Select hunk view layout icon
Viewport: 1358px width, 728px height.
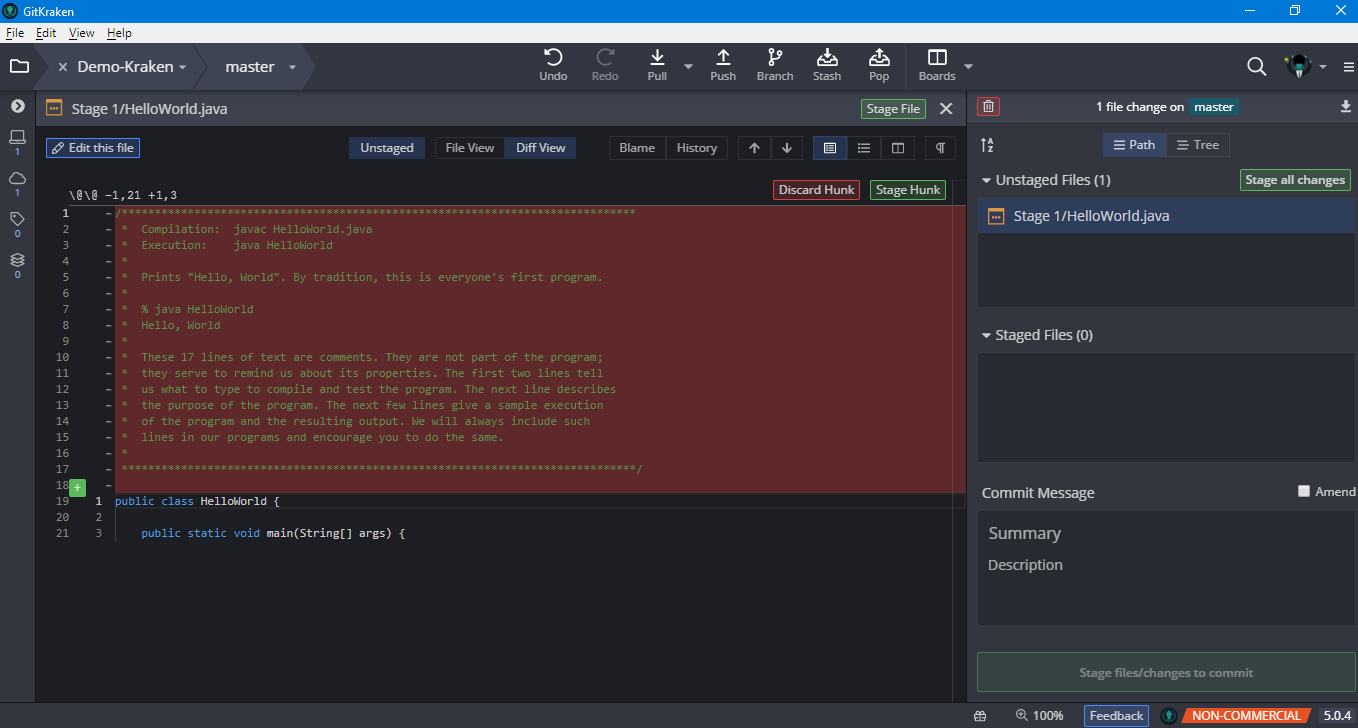[x=829, y=148]
